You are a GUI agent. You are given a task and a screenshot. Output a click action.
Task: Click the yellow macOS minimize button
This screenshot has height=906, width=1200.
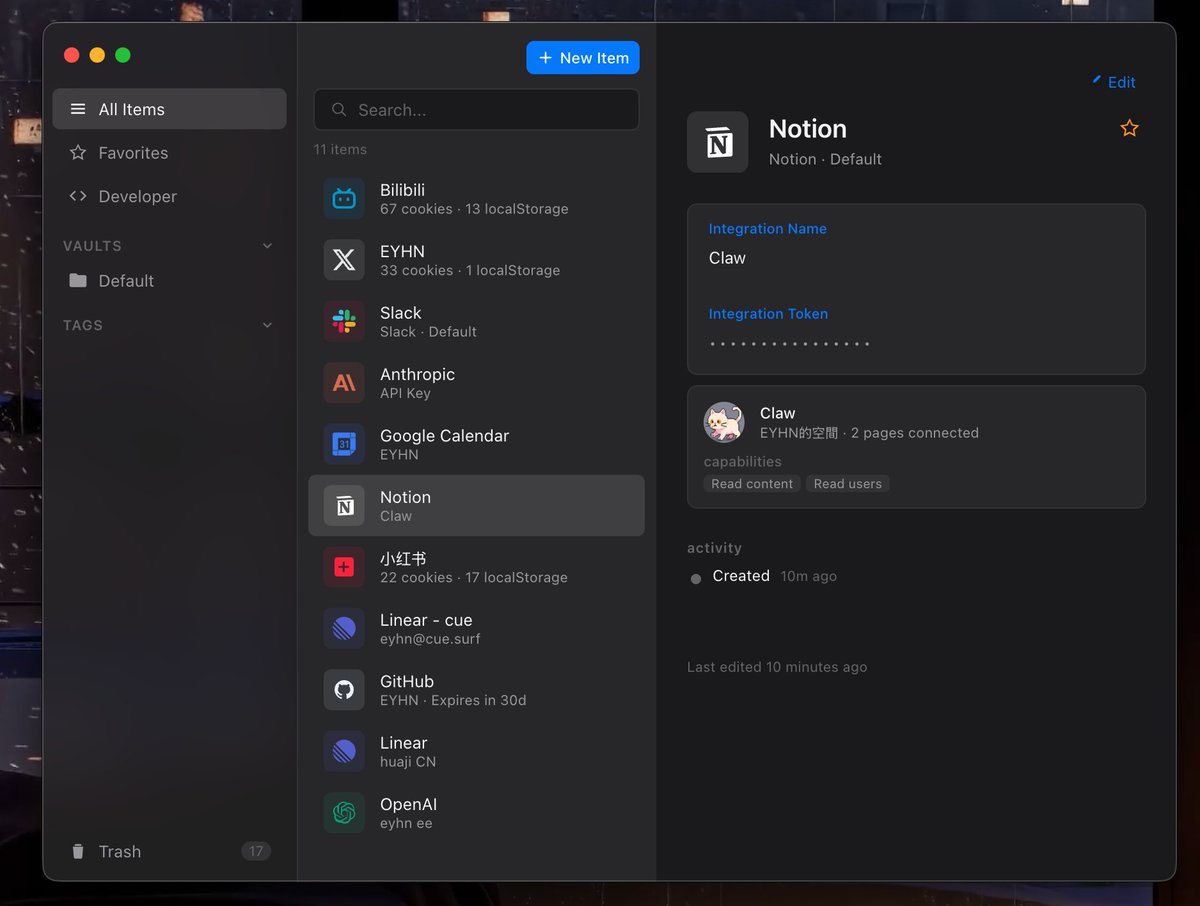pos(97,55)
